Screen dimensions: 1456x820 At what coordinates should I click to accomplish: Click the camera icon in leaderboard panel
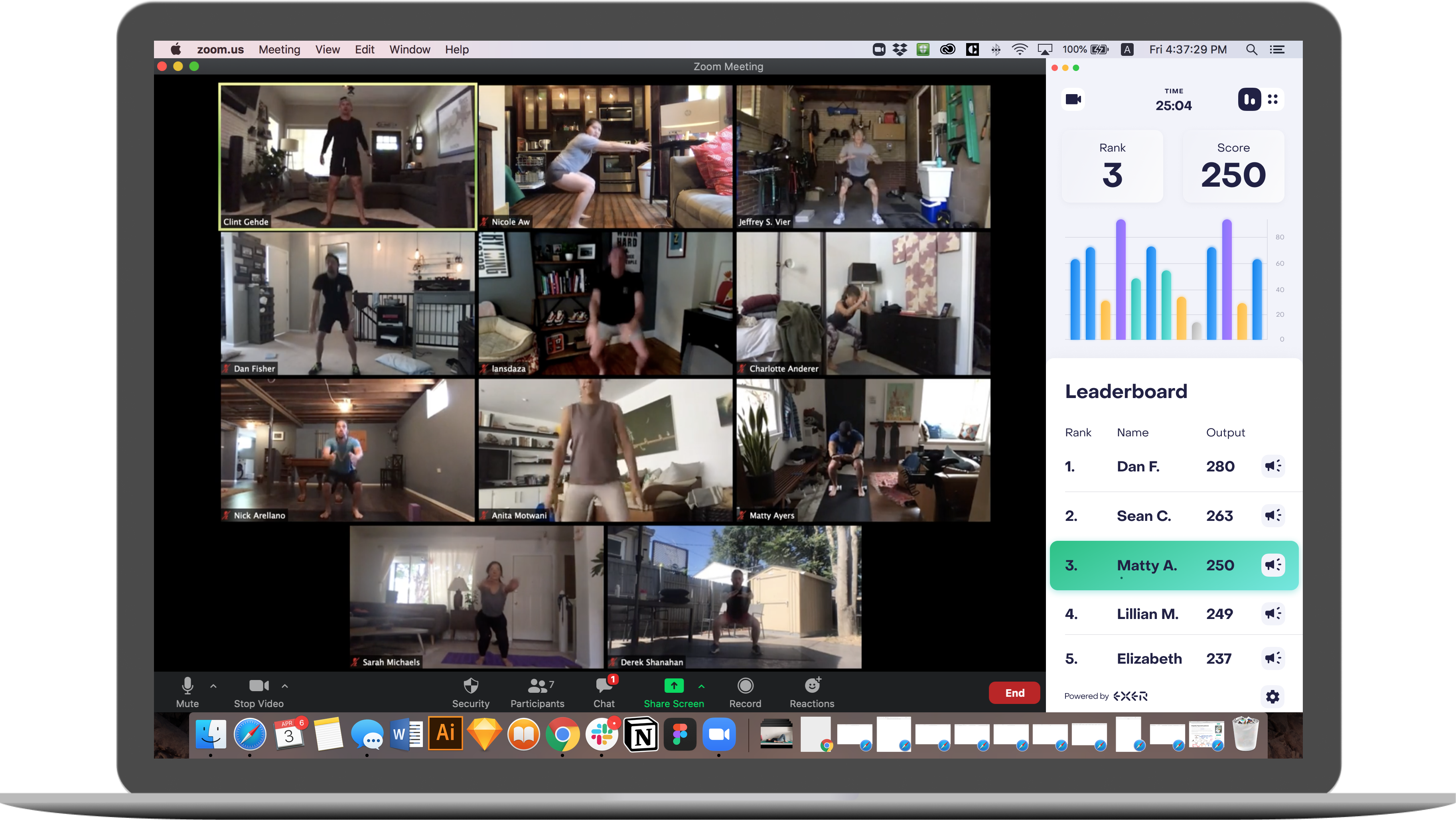1073,99
